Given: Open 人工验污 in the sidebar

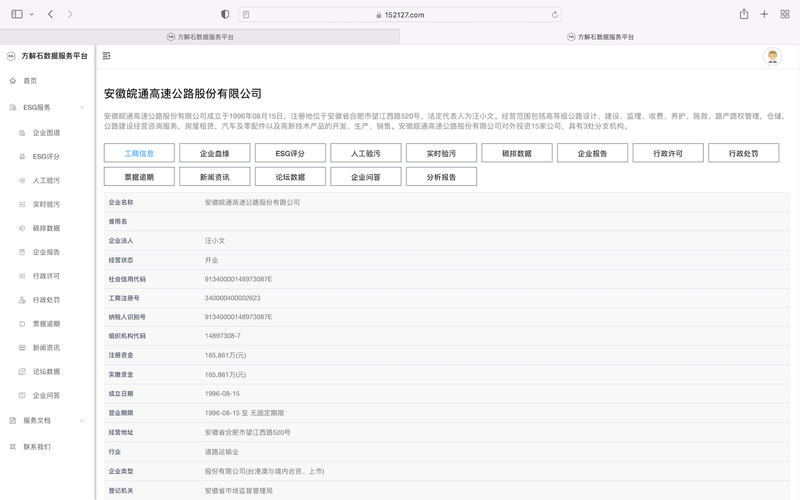Looking at the screenshot, I should point(47,180).
